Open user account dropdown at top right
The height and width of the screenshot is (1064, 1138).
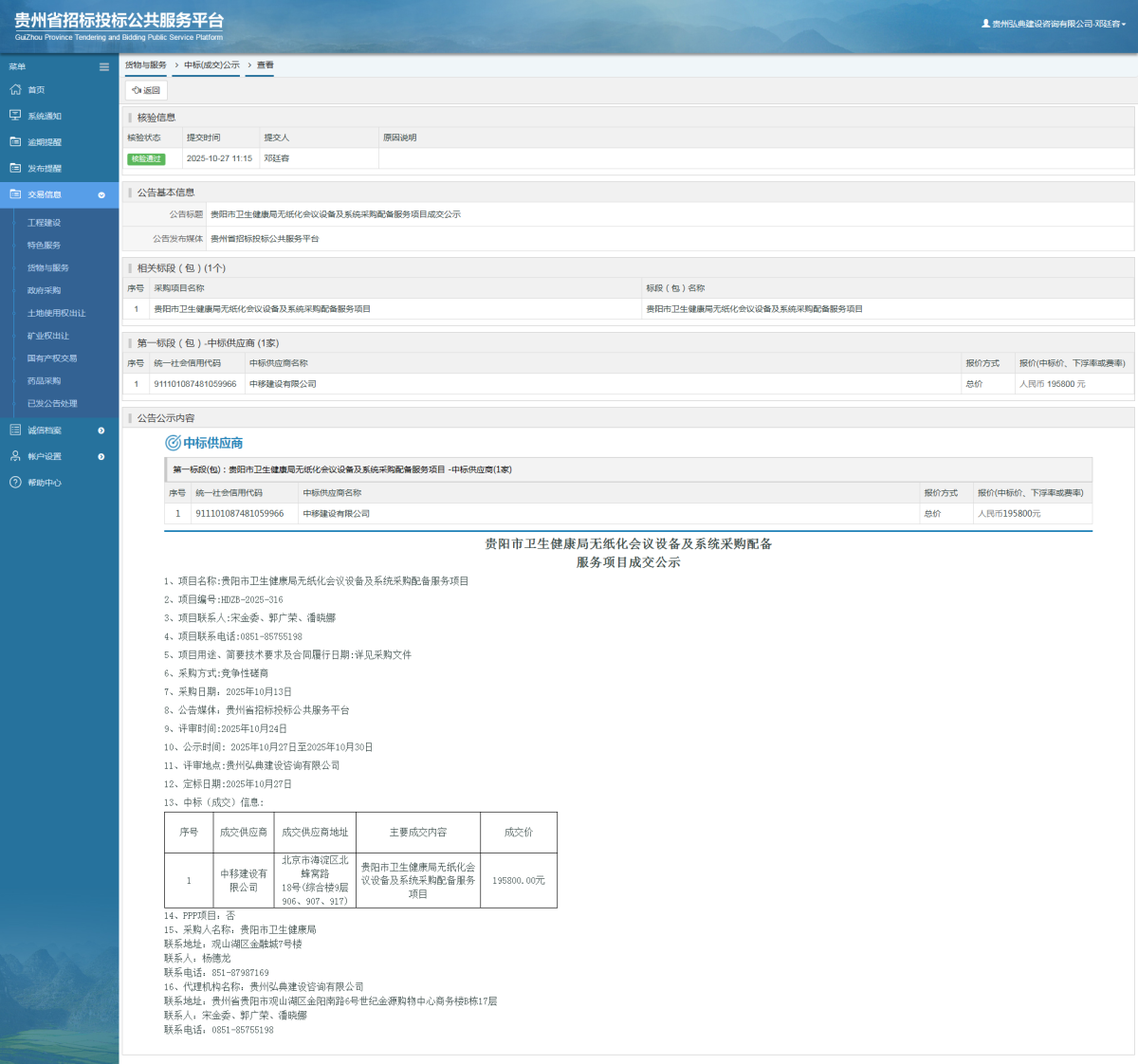tap(1054, 24)
